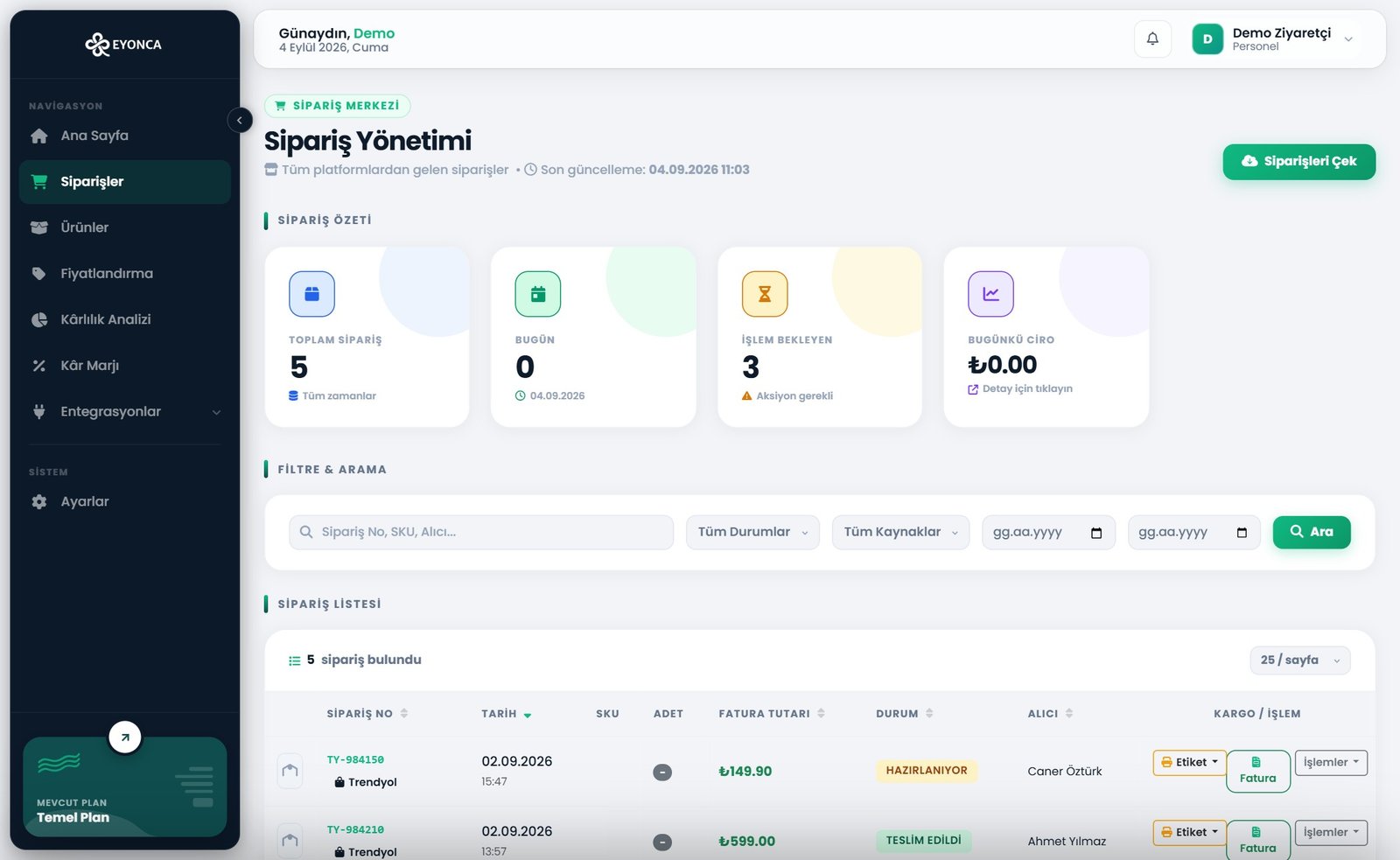Image resolution: width=1400 pixels, height=860 pixels.
Task: Click Detay için tıklayın link
Action: pyautogui.click(x=1020, y=389)
